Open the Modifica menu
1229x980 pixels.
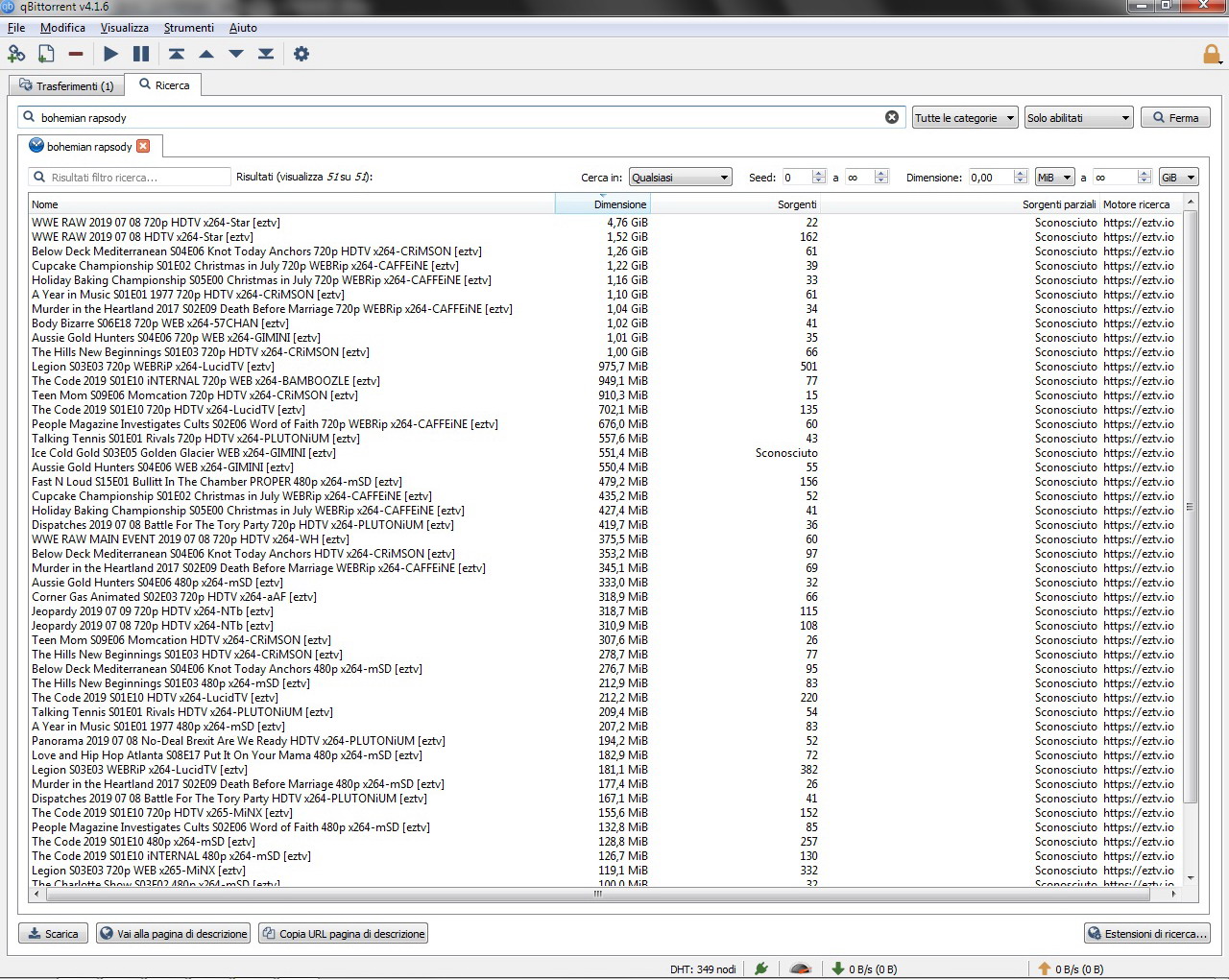[62, 28]
